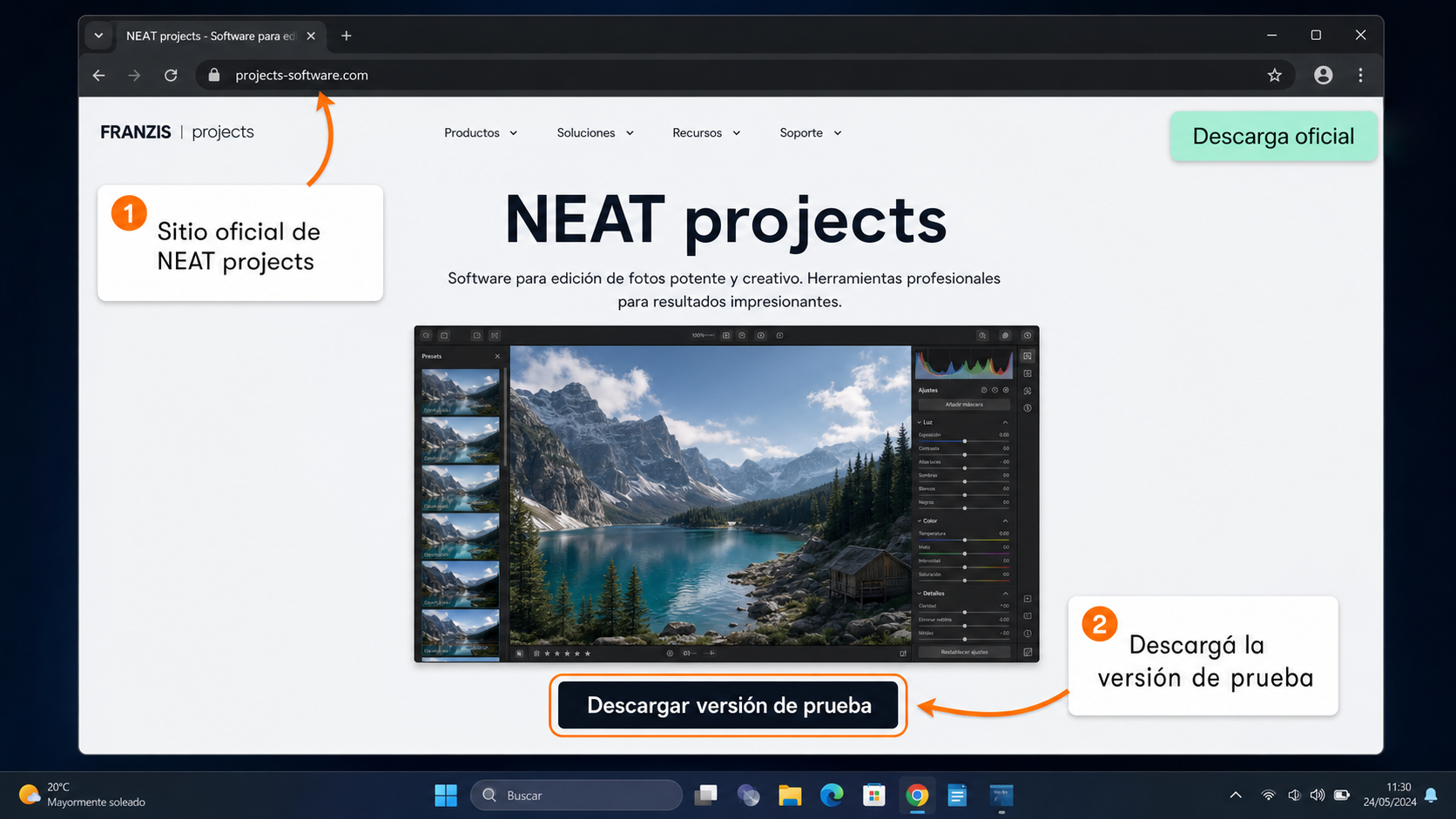Click the Google Chrome taskbar icon
This screenshot has height=819, width=1456.
click(x=916, y=796)
